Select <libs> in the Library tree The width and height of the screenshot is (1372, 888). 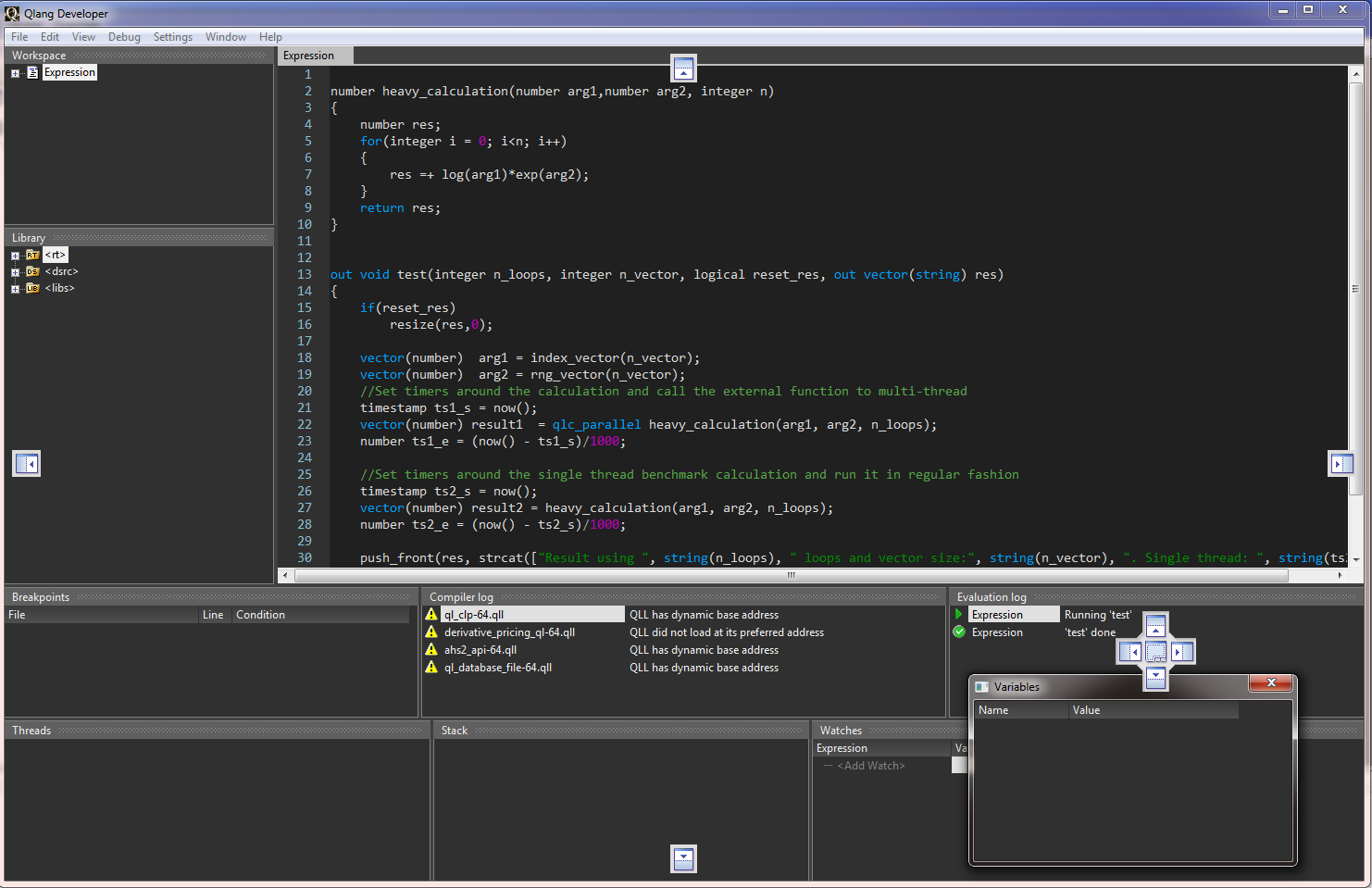click(59, 288)
